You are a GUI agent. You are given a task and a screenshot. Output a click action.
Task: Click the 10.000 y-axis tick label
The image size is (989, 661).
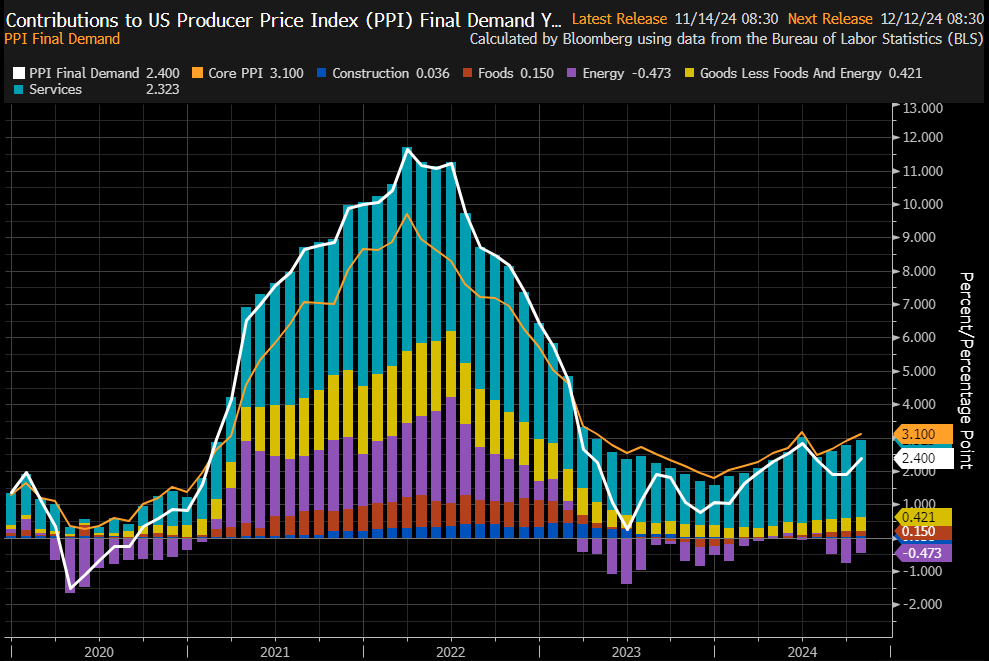[x=923, y=204]
